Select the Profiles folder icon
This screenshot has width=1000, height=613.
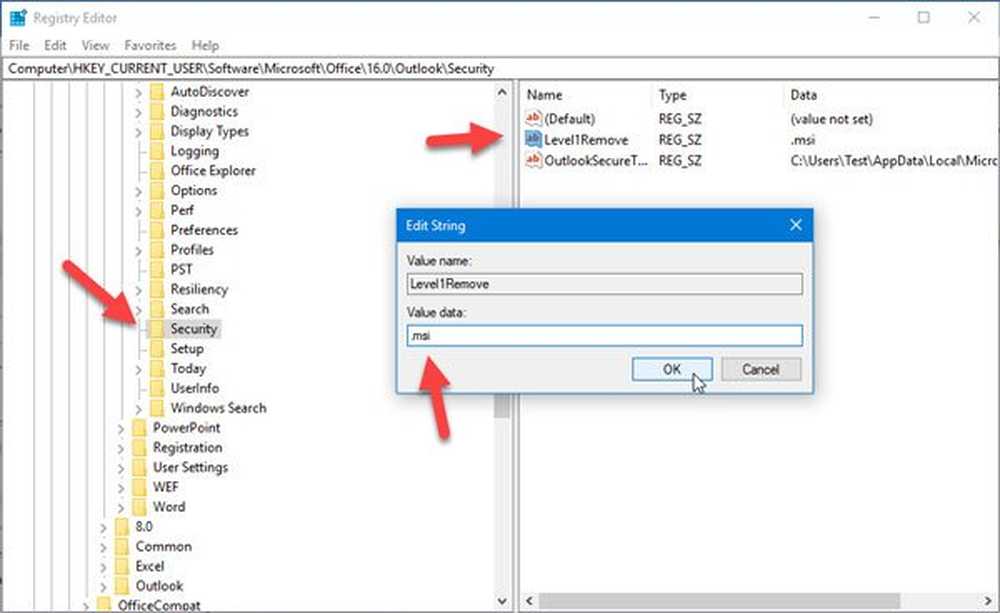157,250
